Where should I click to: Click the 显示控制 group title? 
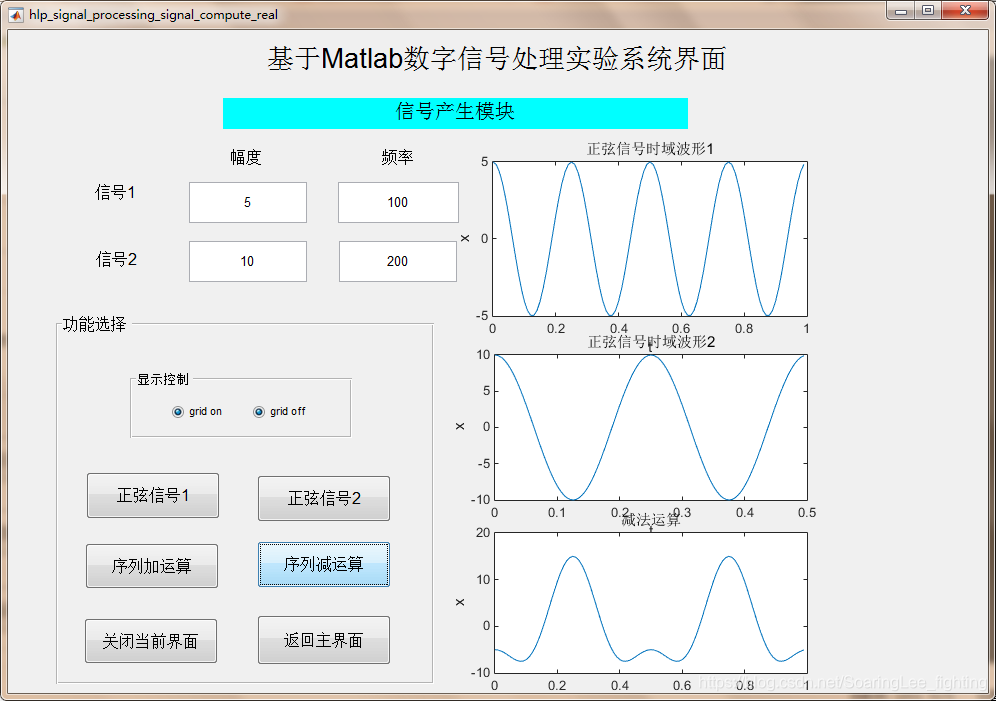coord(163,380)
